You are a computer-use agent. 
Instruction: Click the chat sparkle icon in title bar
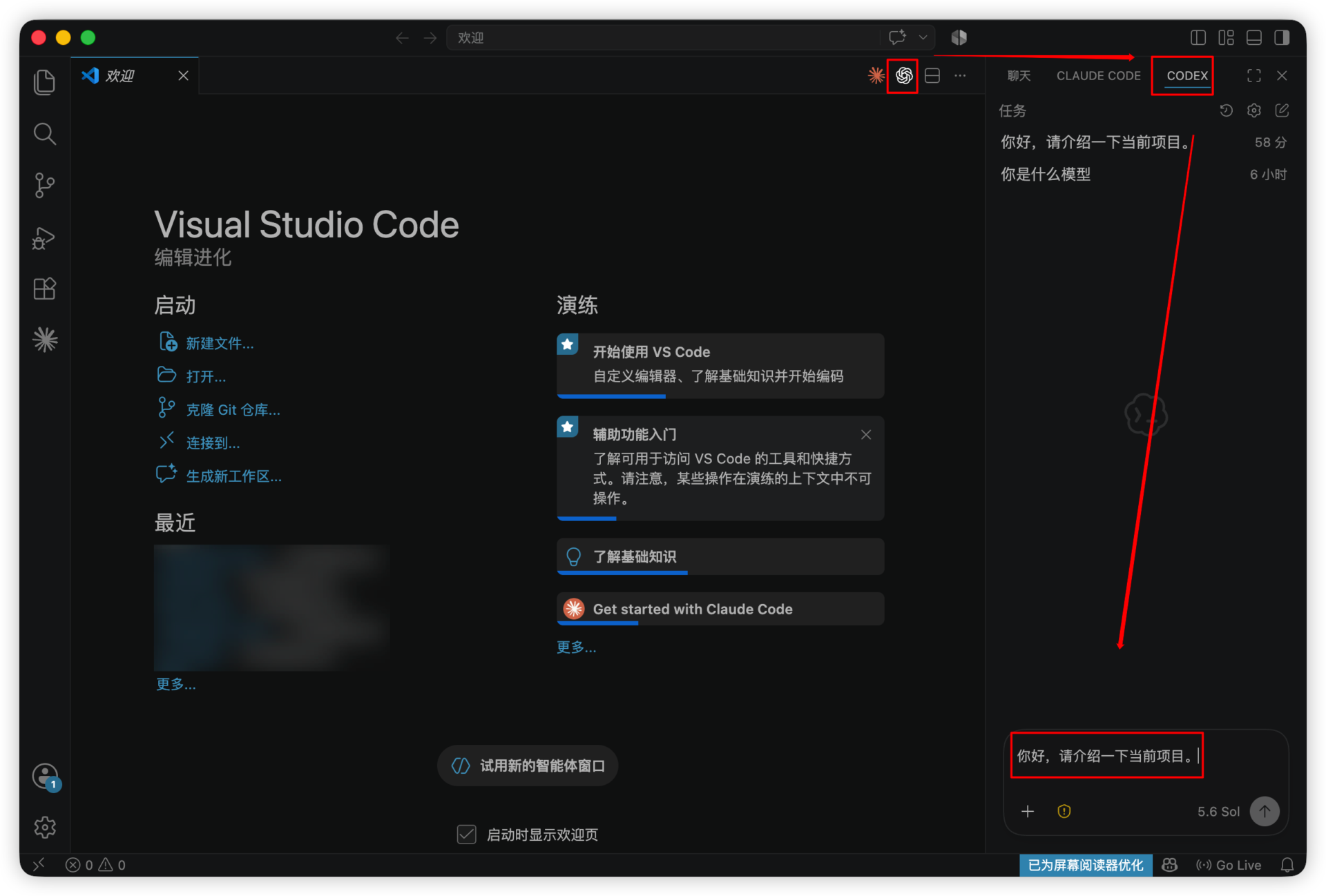[x=897, y=37]
